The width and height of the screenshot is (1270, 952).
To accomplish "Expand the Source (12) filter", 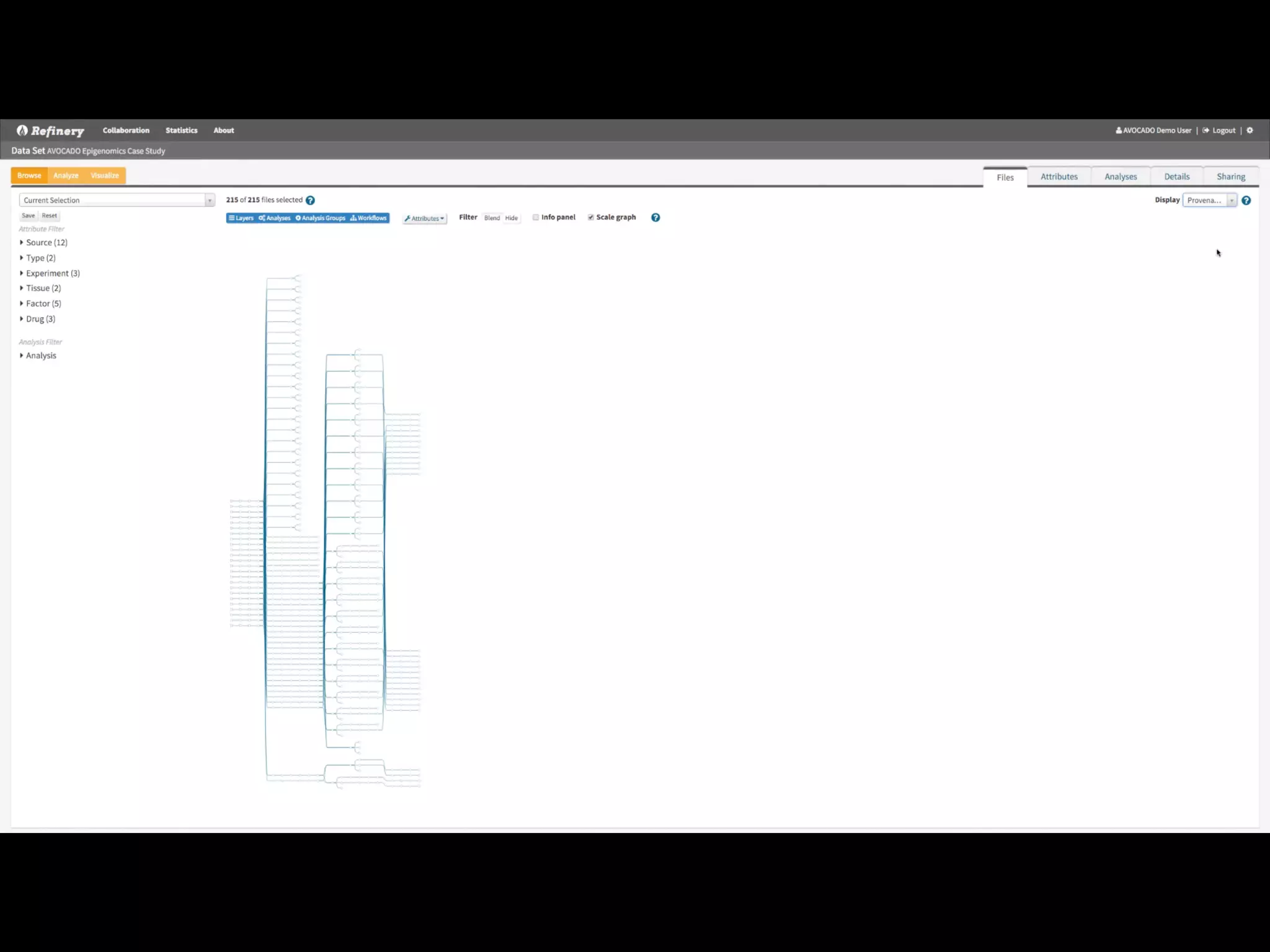I will (46, 242).
